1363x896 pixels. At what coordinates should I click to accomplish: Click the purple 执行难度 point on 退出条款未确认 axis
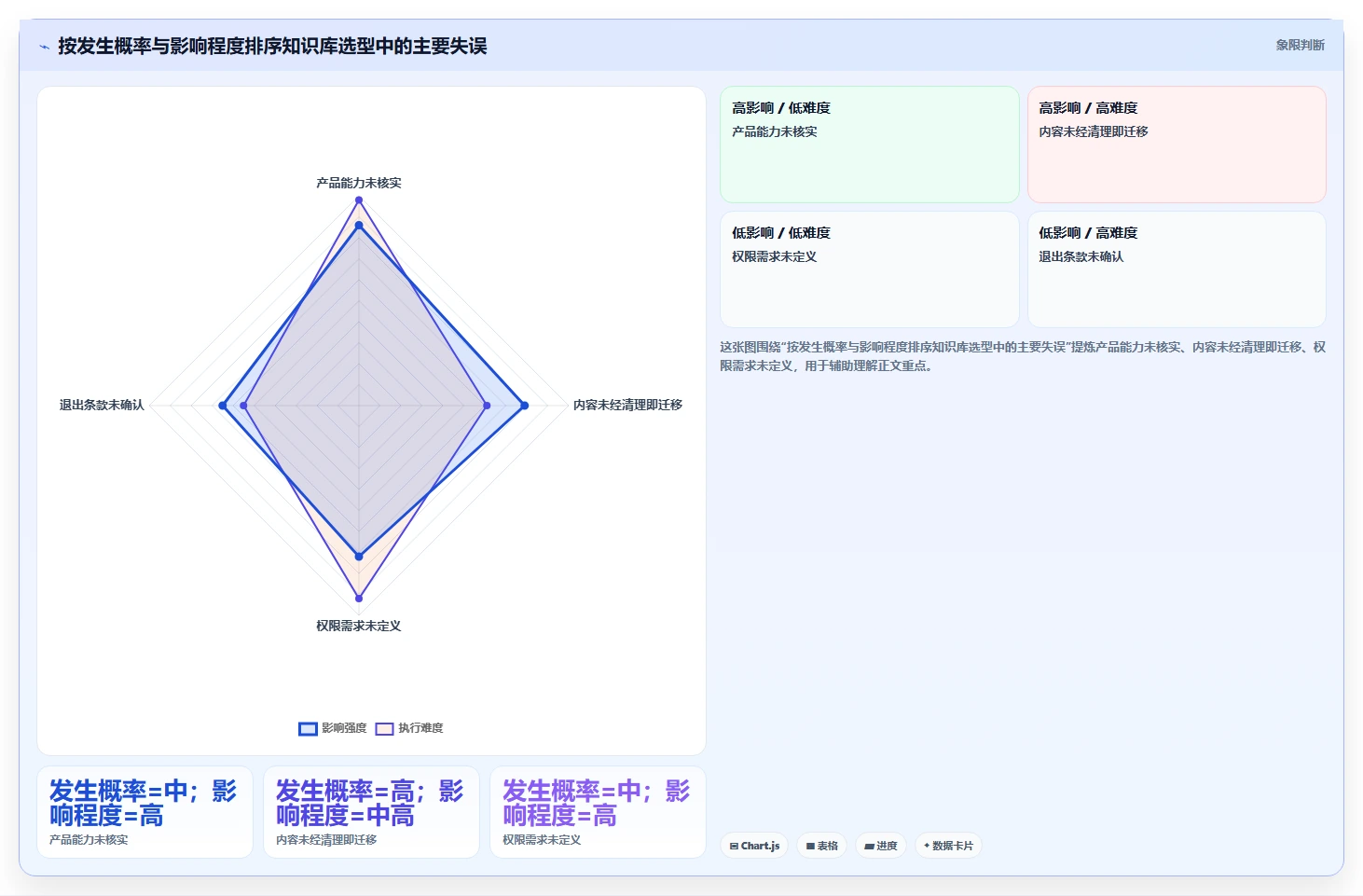coord(244,406)
